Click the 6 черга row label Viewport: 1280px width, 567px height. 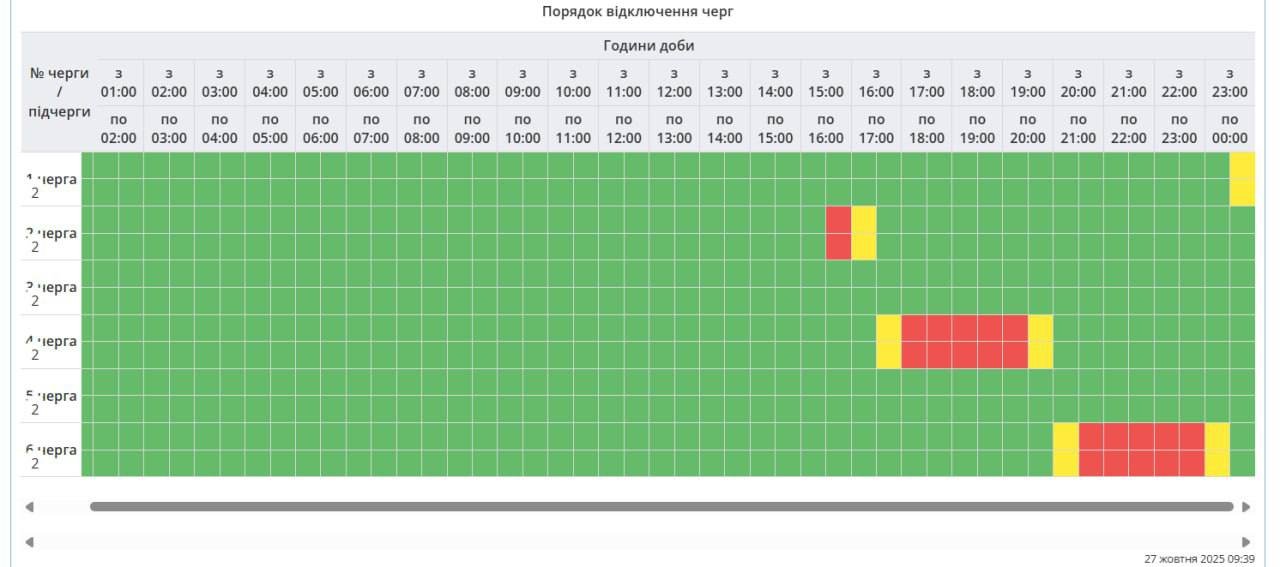coord(52,451)
